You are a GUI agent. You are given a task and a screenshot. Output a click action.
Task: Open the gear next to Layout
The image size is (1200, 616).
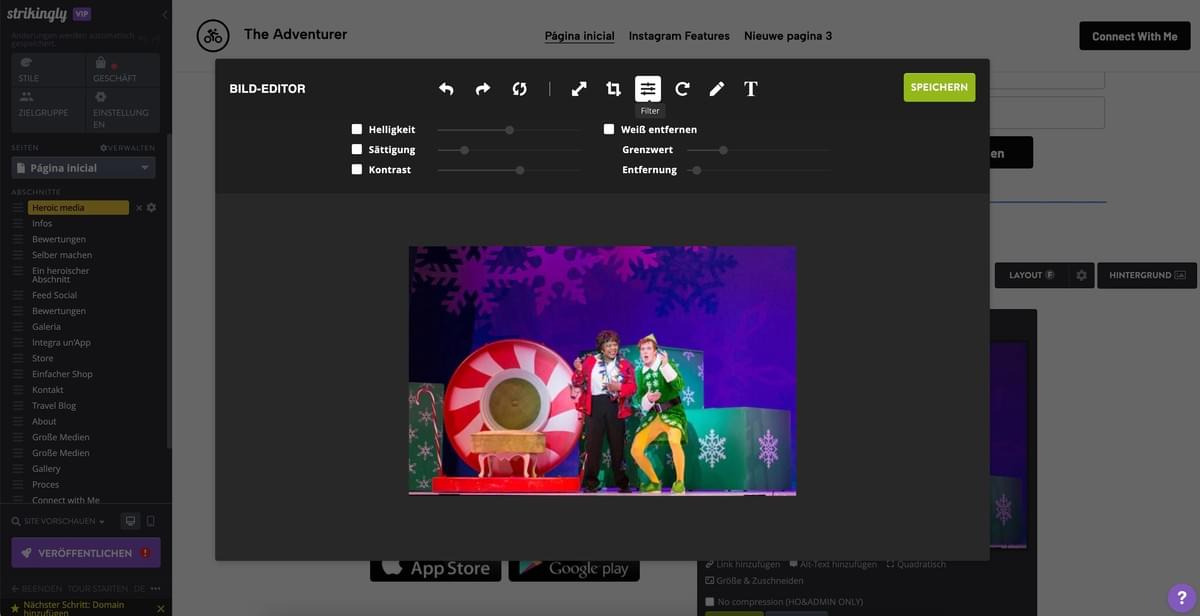coord(1081,275)
